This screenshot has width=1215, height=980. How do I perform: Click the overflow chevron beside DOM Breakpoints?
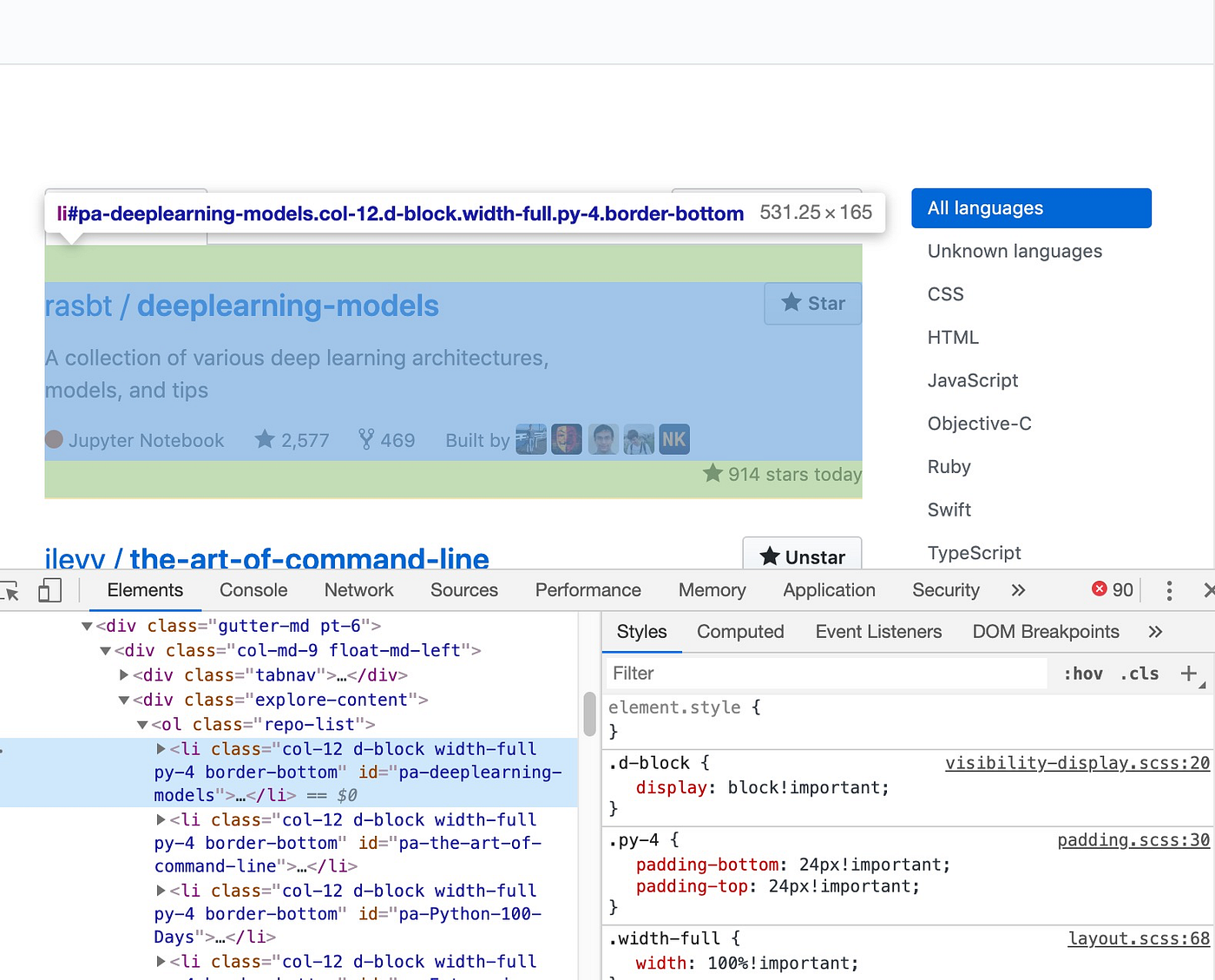pos(1155,632)
